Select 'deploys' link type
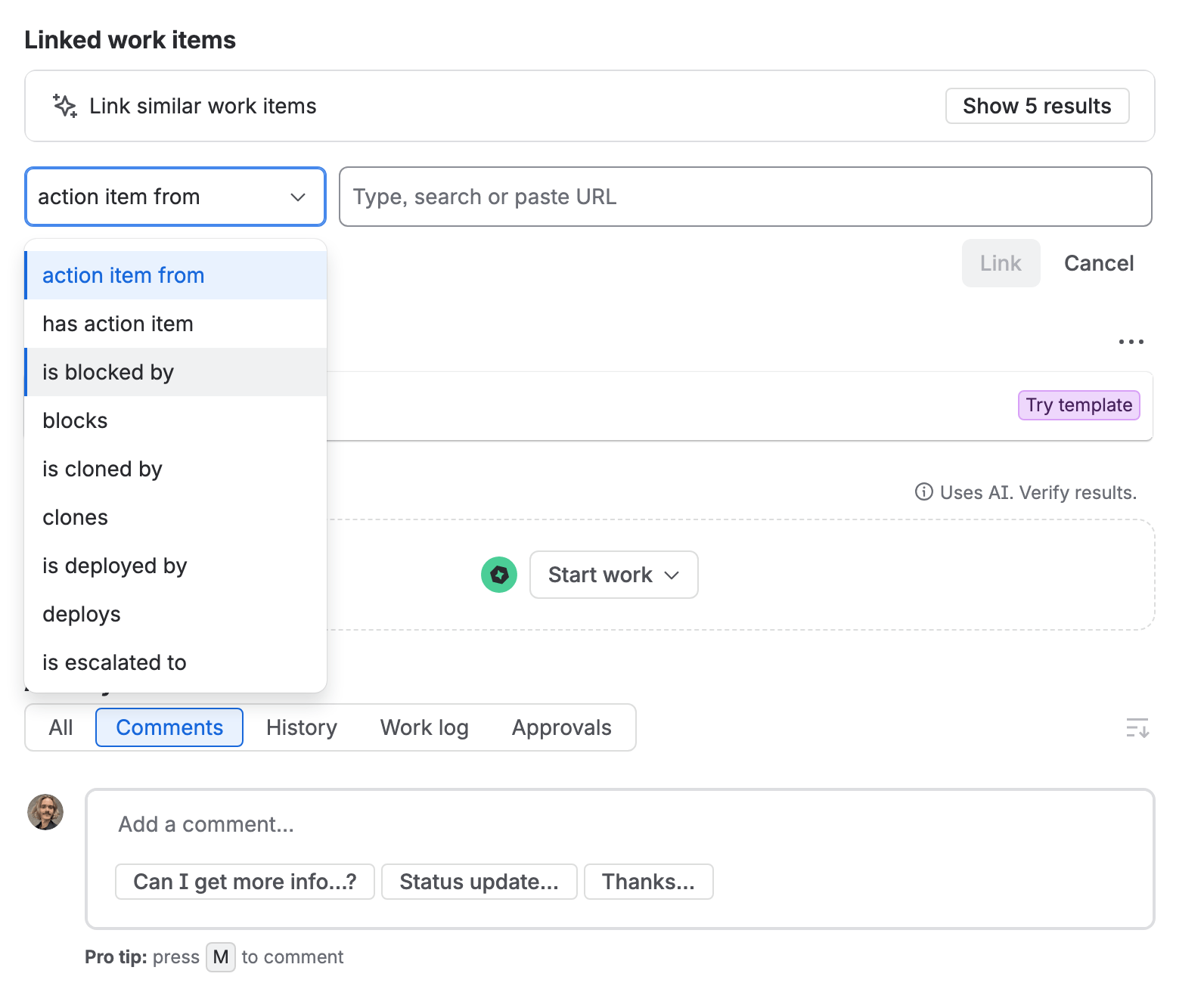The width and height of the screenshot is (1204, 989). tap(175, 614)
